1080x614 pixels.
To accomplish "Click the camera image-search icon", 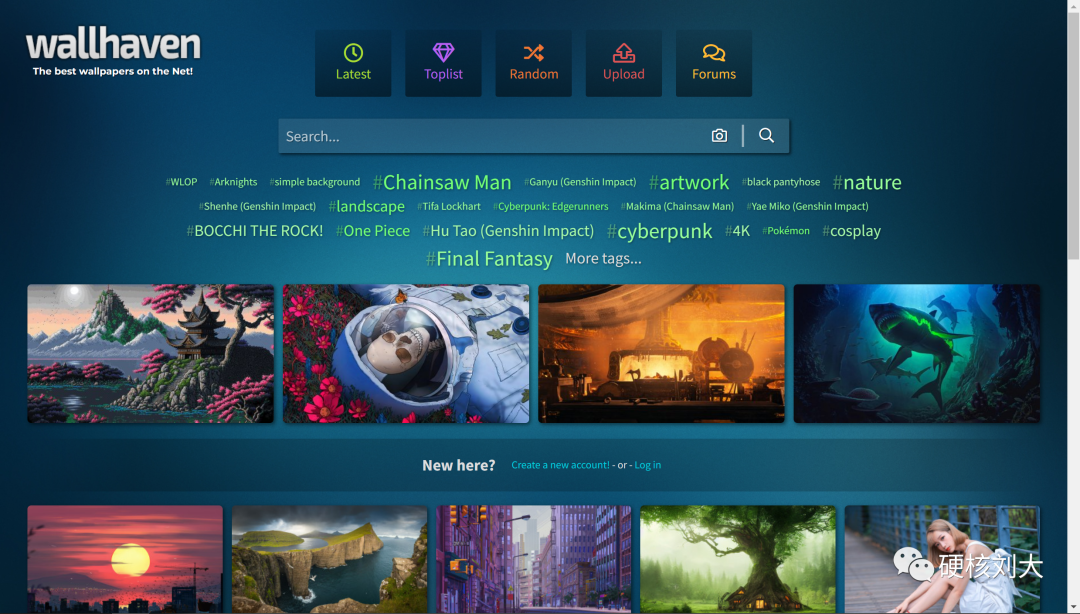I will (719, 136).
